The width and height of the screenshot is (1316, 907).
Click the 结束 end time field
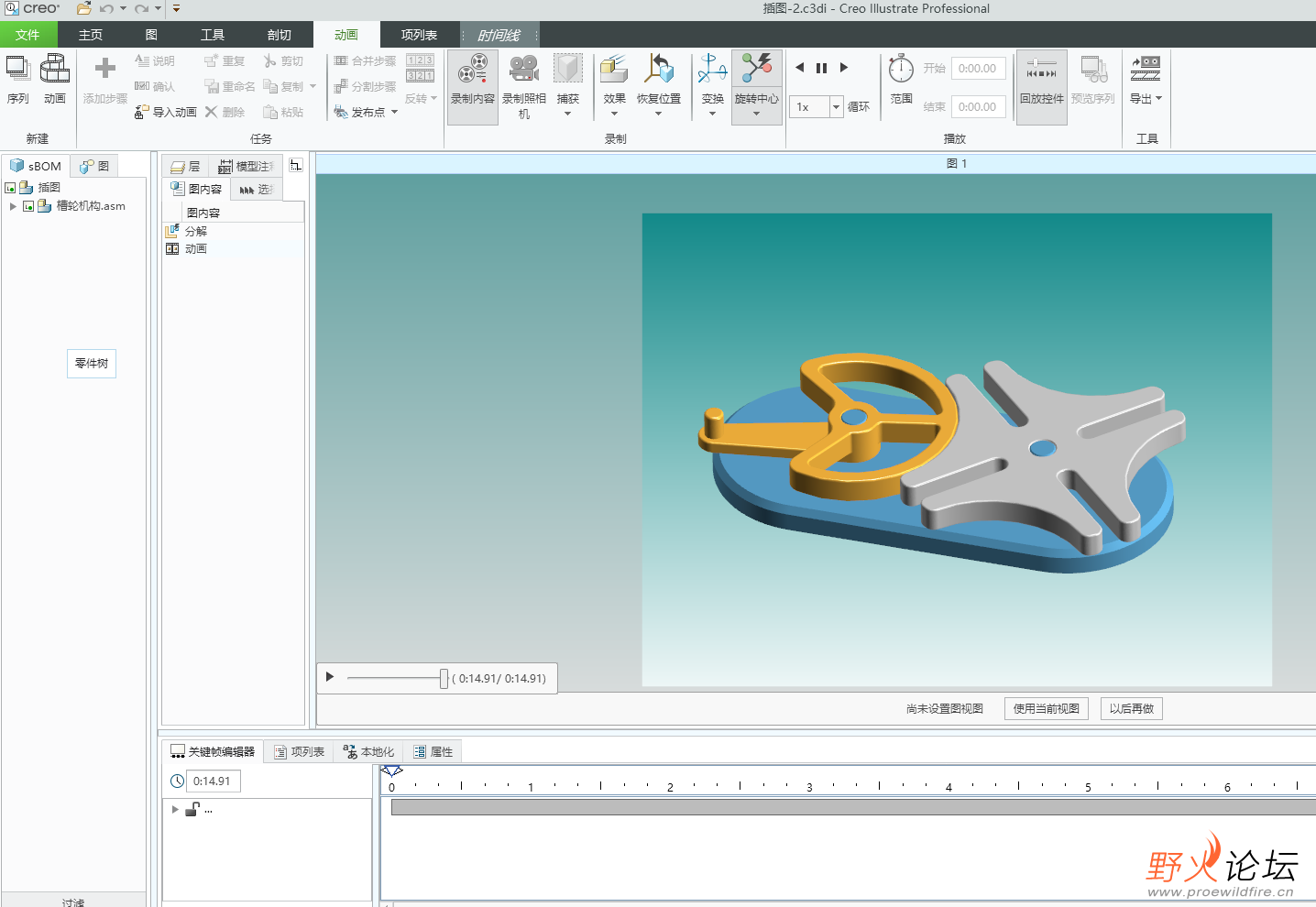click(x=979, y=106)
